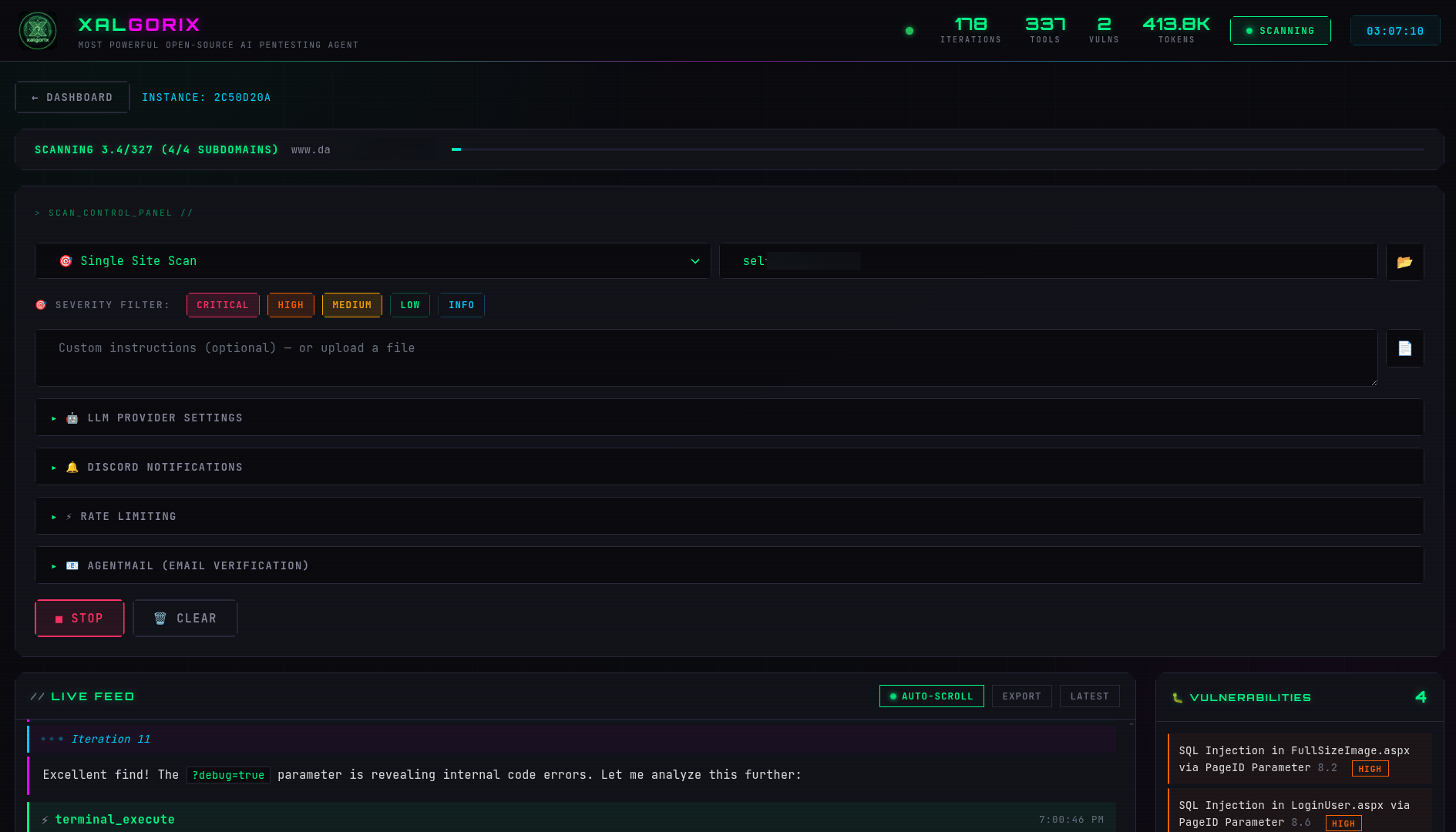
Task: Expand the LLM Provider Settings section
Action: (x=165, y=418)
